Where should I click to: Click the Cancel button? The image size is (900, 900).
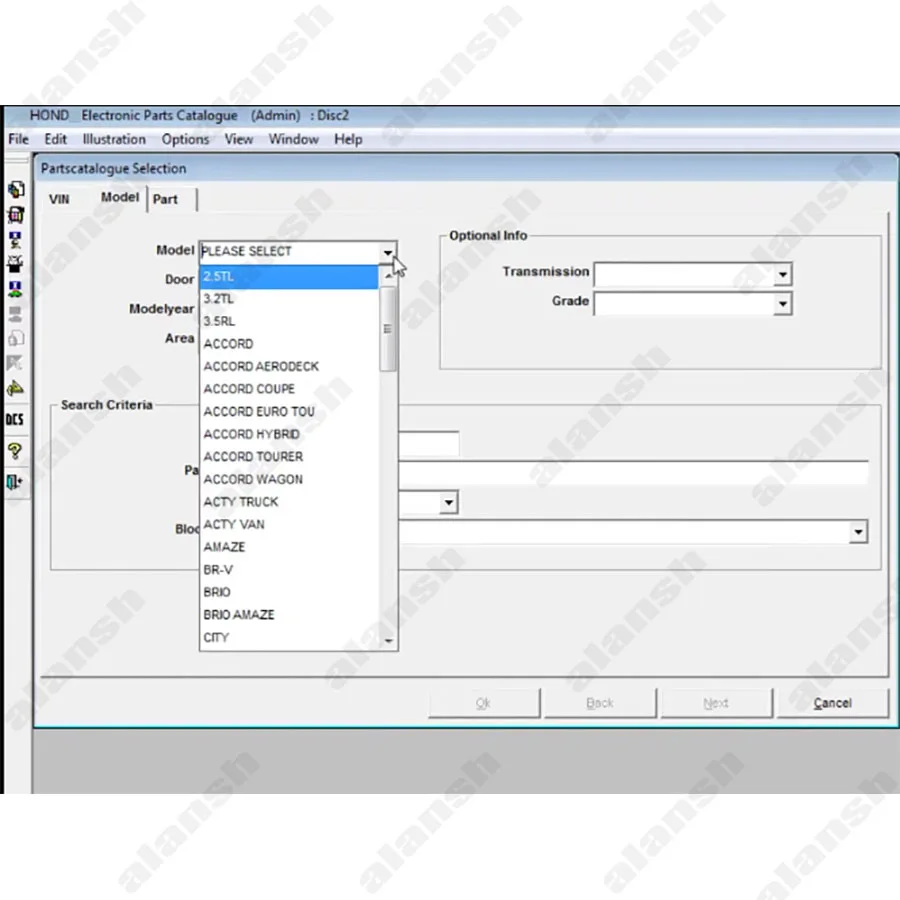point(832,703)
